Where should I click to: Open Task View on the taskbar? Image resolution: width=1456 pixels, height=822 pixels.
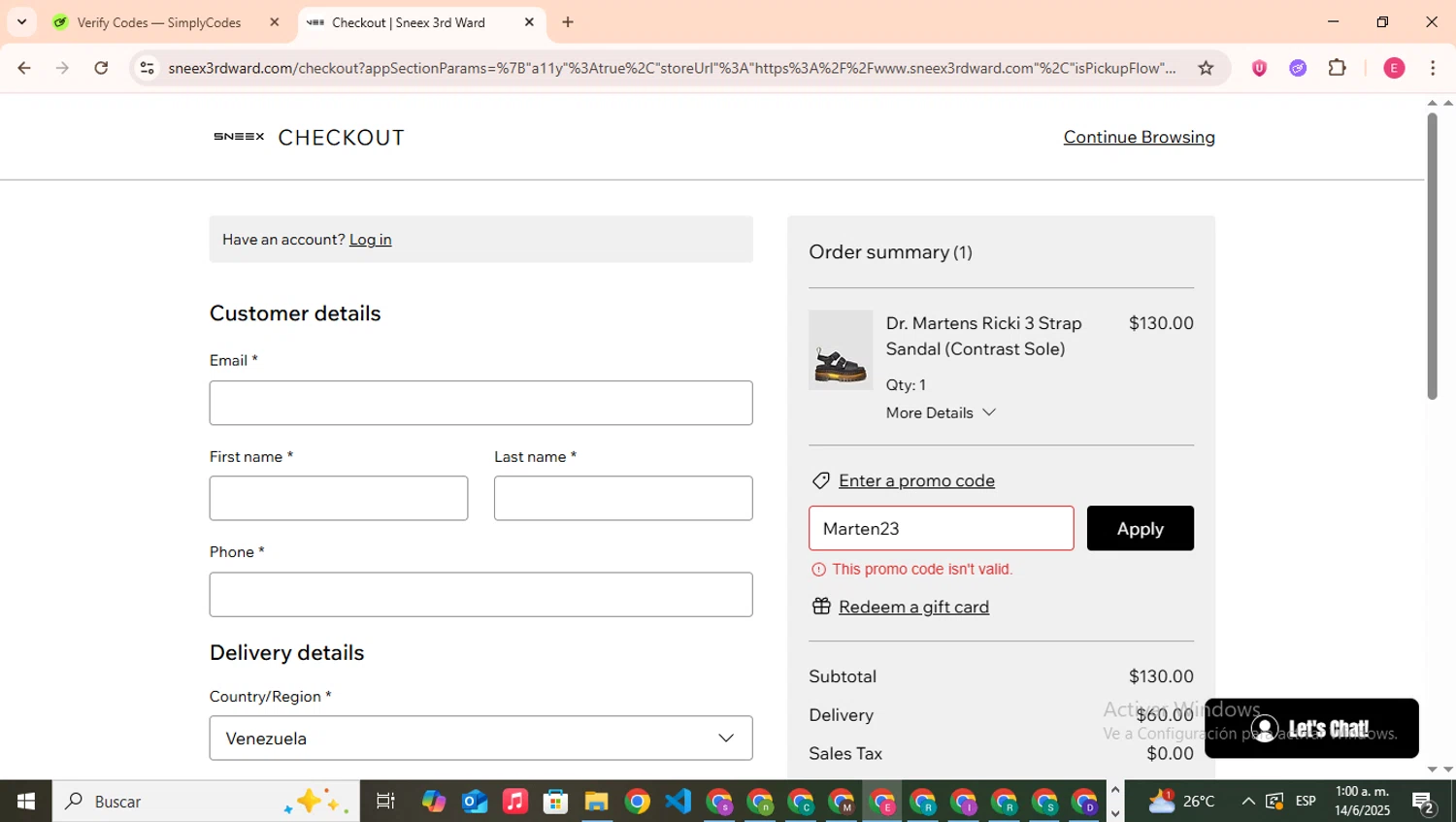(385, 801)
